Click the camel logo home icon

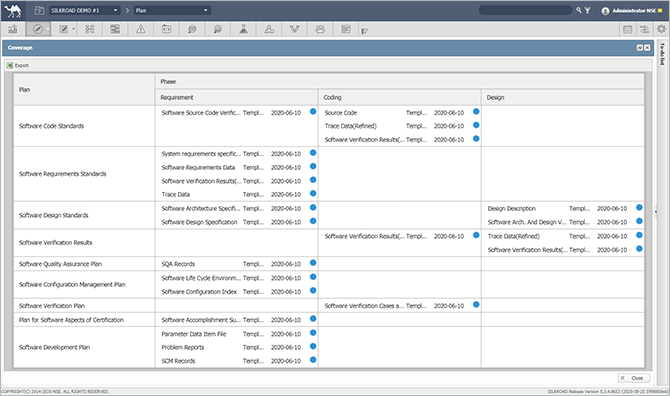pos(13,11)
